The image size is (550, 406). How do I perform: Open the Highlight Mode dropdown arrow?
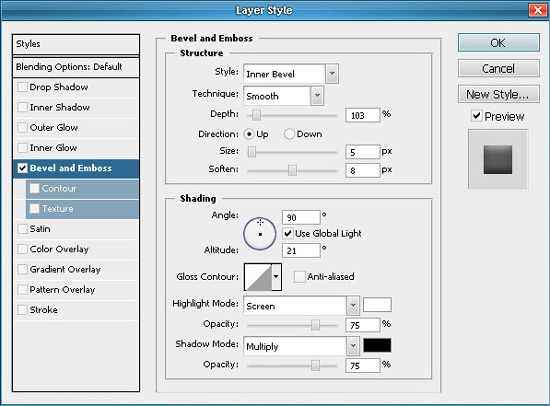pos(353,306)
